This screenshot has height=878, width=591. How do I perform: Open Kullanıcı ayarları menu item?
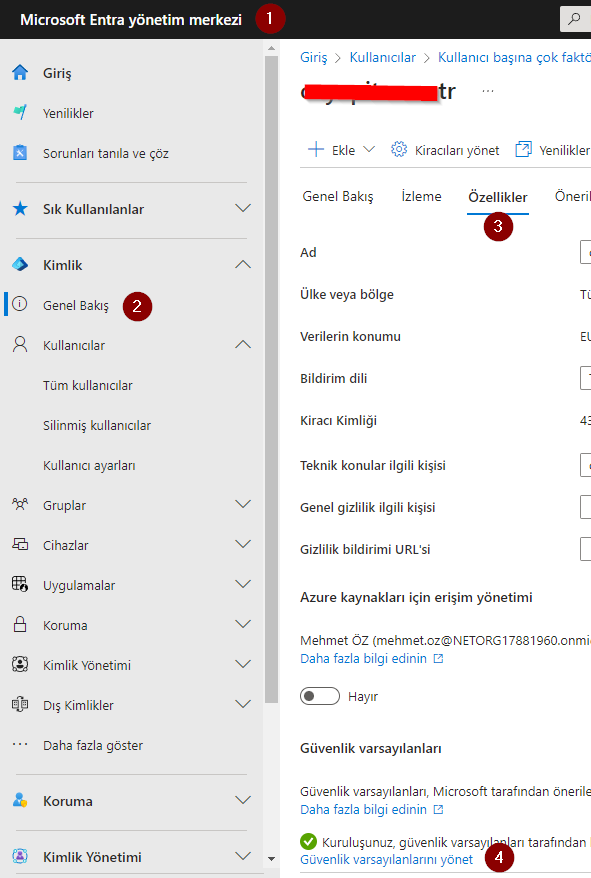click(x=89, y=465)
